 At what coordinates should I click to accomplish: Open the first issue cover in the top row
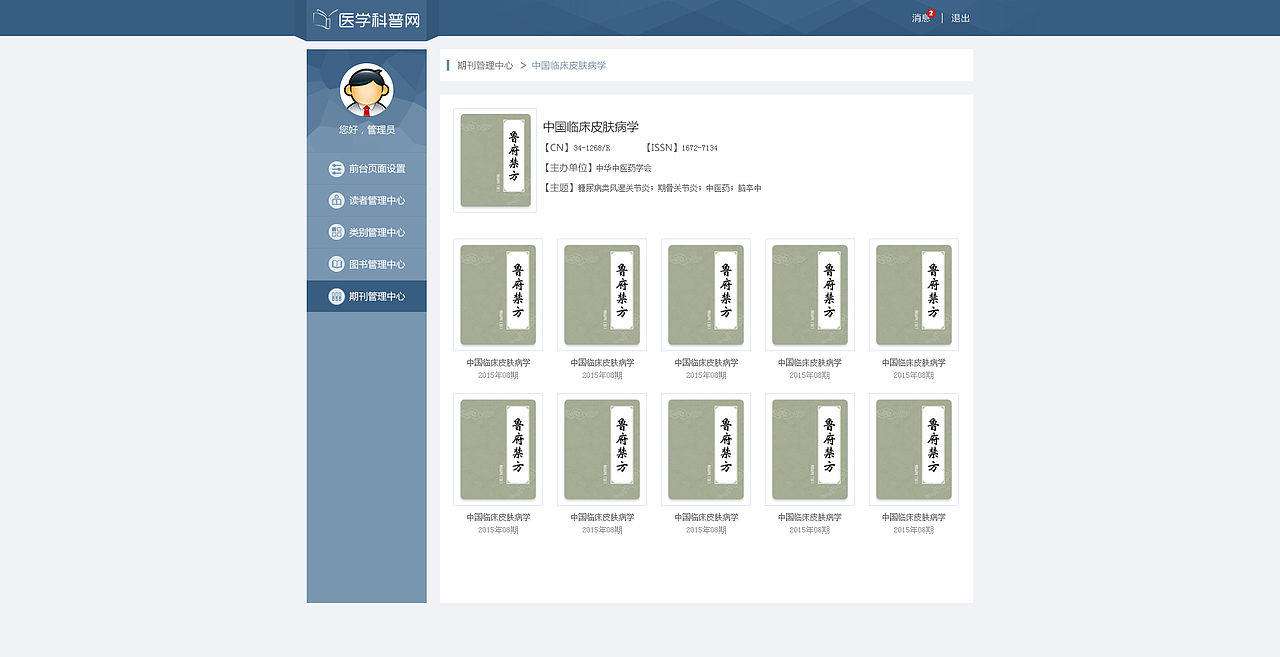coord(498,295)
